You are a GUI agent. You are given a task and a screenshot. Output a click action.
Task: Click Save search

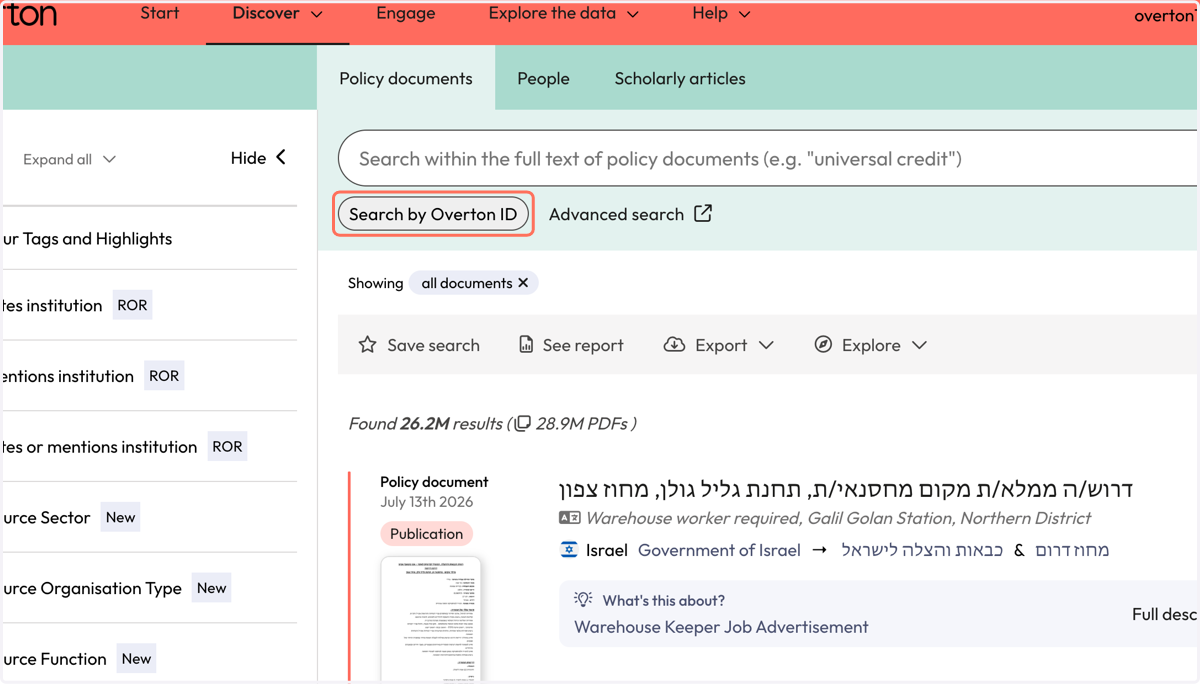pyautogui.click(x=433, y=345)
